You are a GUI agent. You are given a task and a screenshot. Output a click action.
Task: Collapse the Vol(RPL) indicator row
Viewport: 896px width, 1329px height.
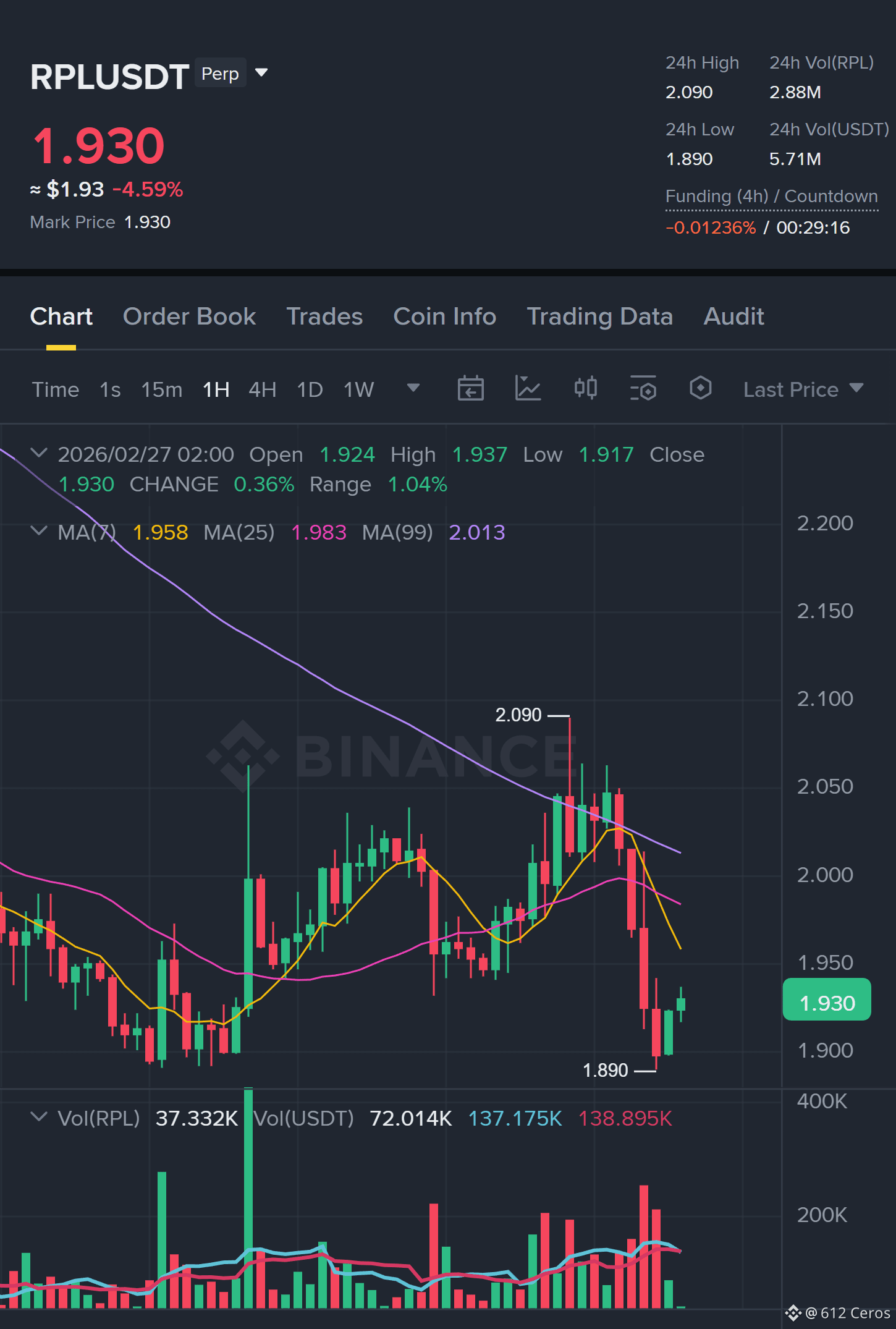[x=38, y=1118]
